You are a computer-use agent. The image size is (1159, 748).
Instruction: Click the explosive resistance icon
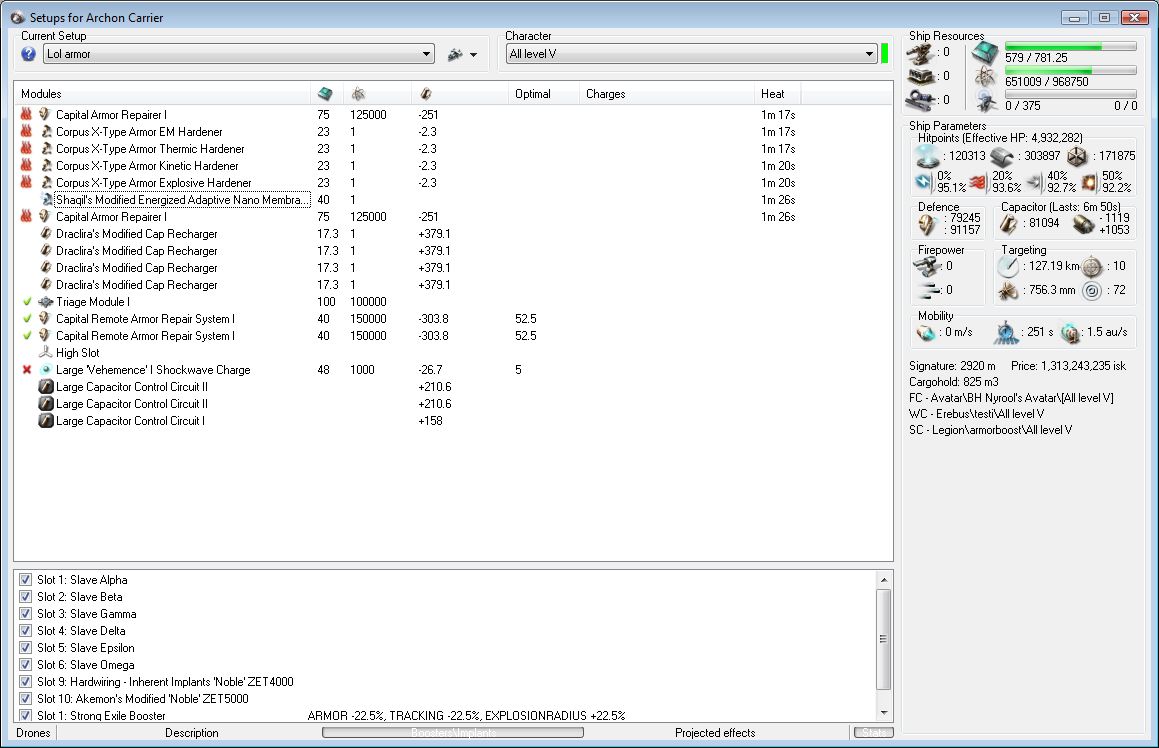pos(1090,182)
